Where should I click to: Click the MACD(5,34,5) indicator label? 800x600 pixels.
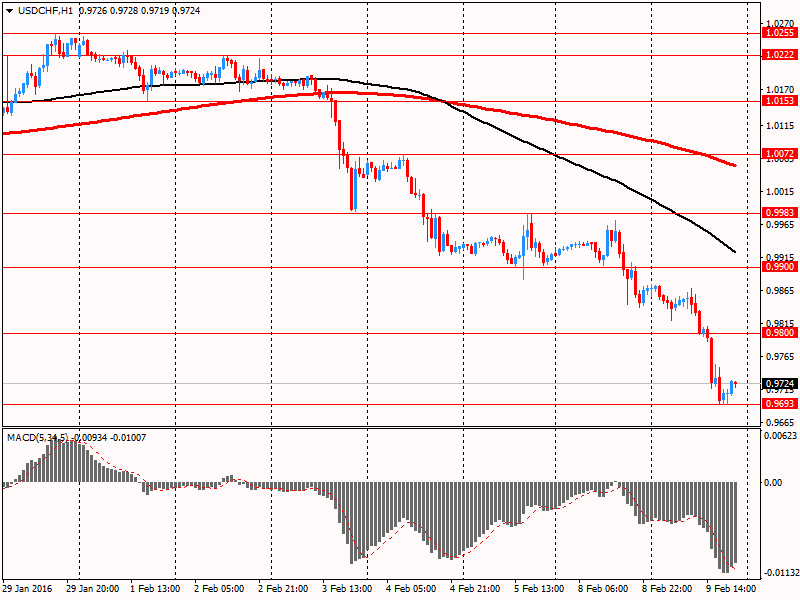tap(37, 438)
